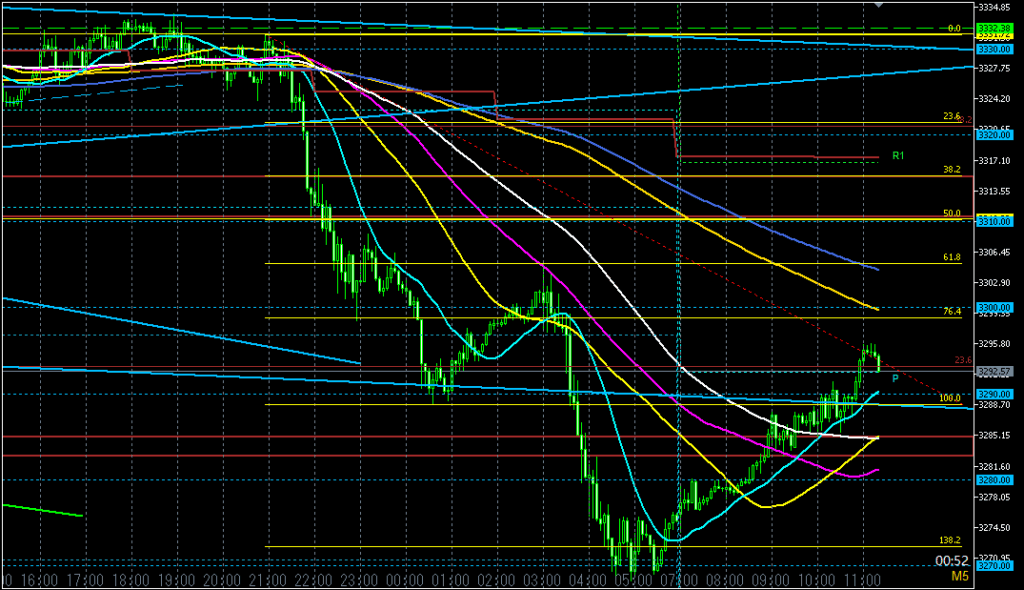Click the 04:00 mark on the time axis
1024x590 pixels.
588,580
